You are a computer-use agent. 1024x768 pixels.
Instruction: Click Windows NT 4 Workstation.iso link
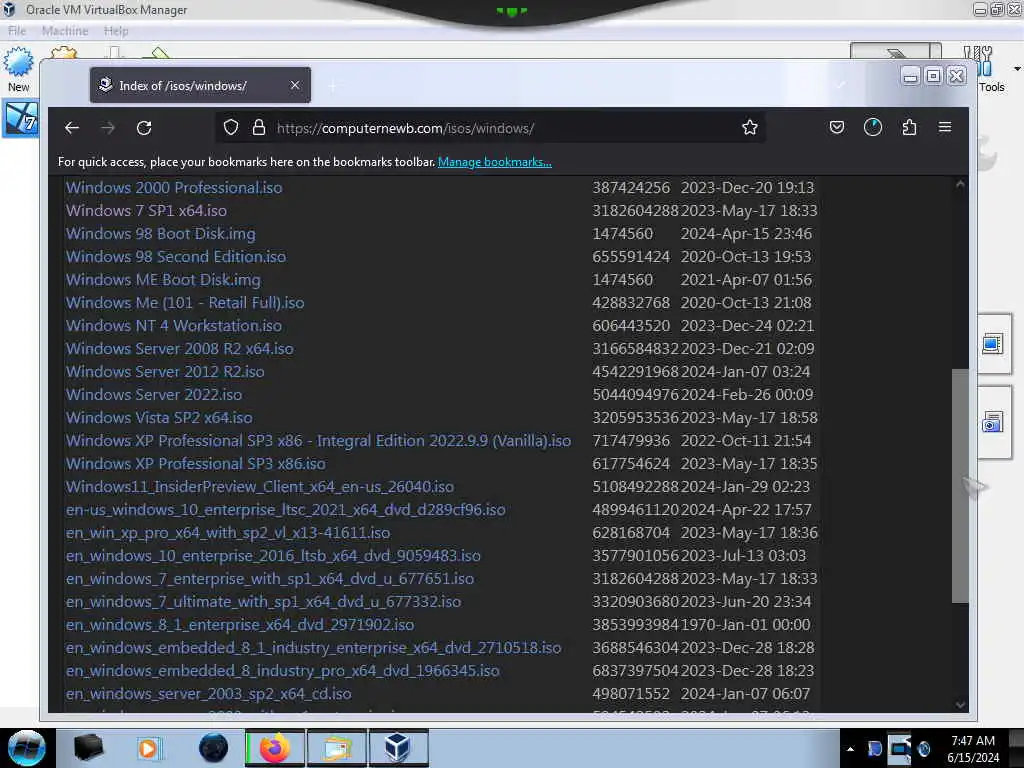coord(174,326)
